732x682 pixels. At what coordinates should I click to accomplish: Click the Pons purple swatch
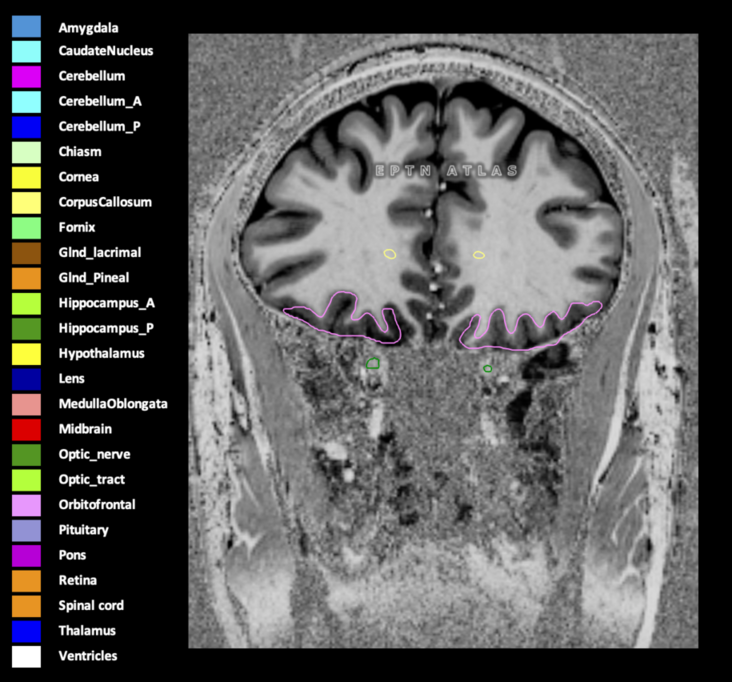(x=26, y=555)
